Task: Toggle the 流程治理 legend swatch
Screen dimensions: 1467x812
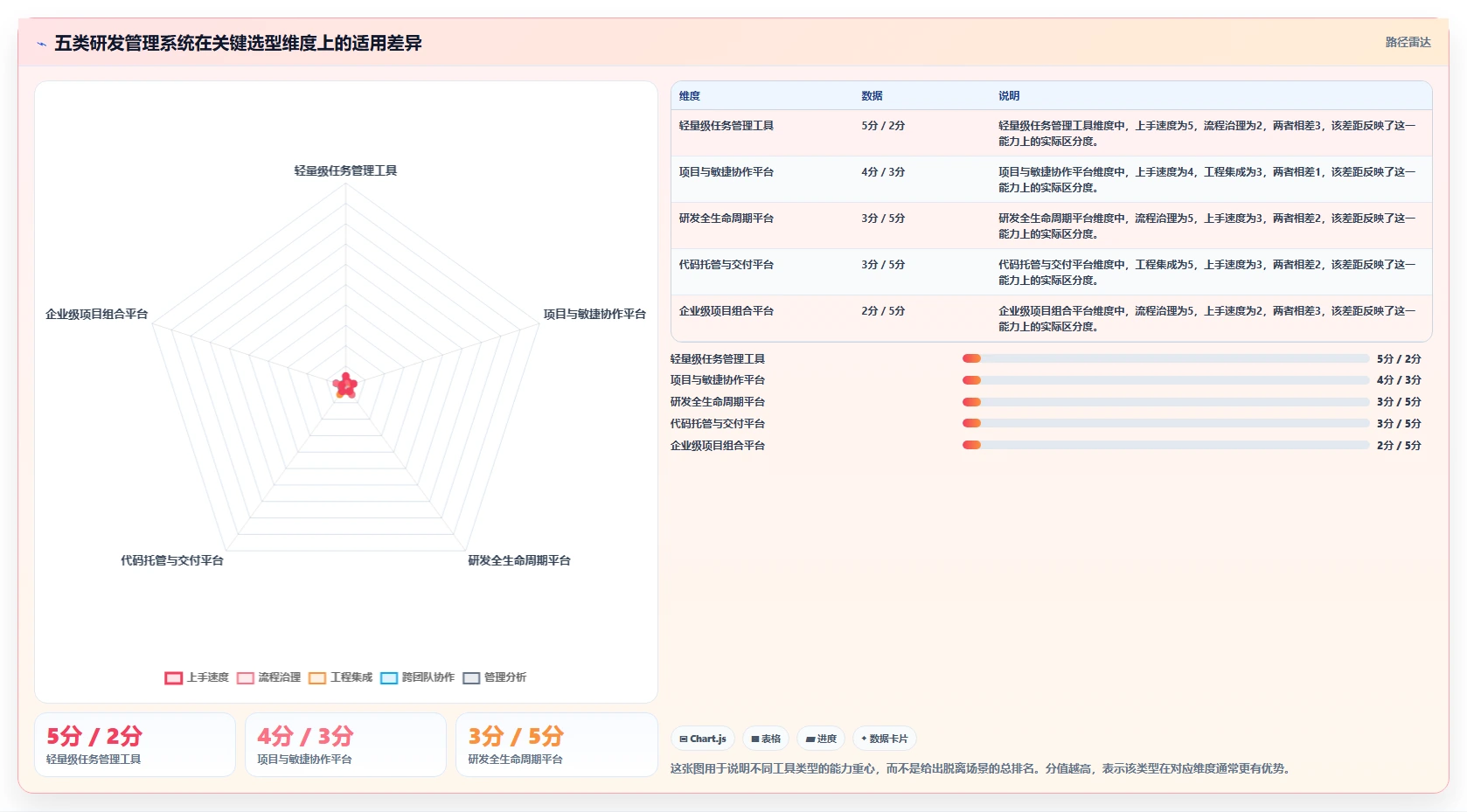Action: pos(245,678)
